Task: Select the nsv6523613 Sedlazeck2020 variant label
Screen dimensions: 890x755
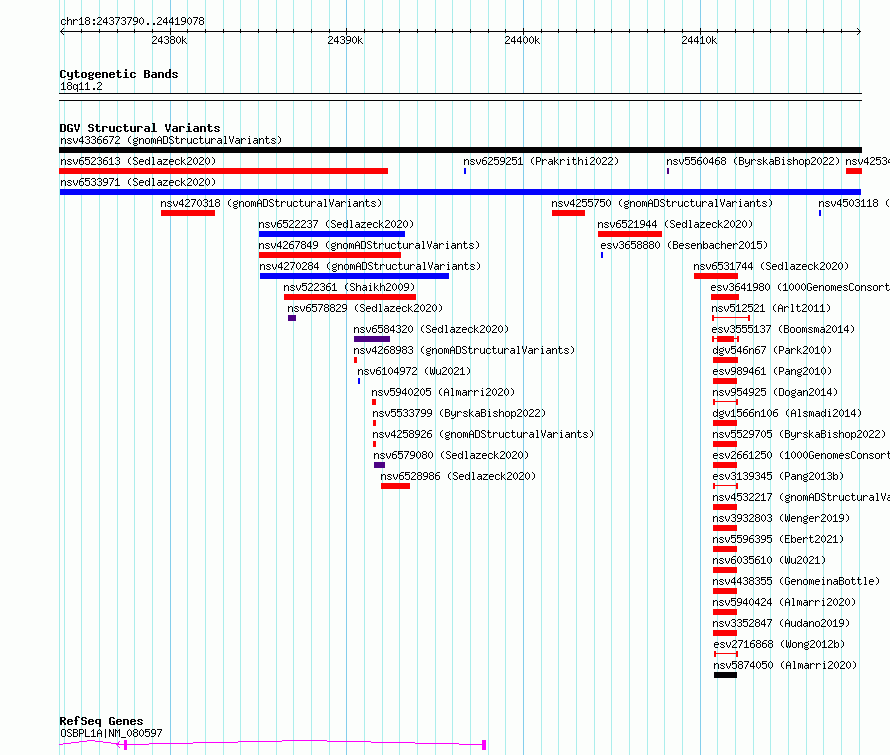Action: [x=138, y=161]
